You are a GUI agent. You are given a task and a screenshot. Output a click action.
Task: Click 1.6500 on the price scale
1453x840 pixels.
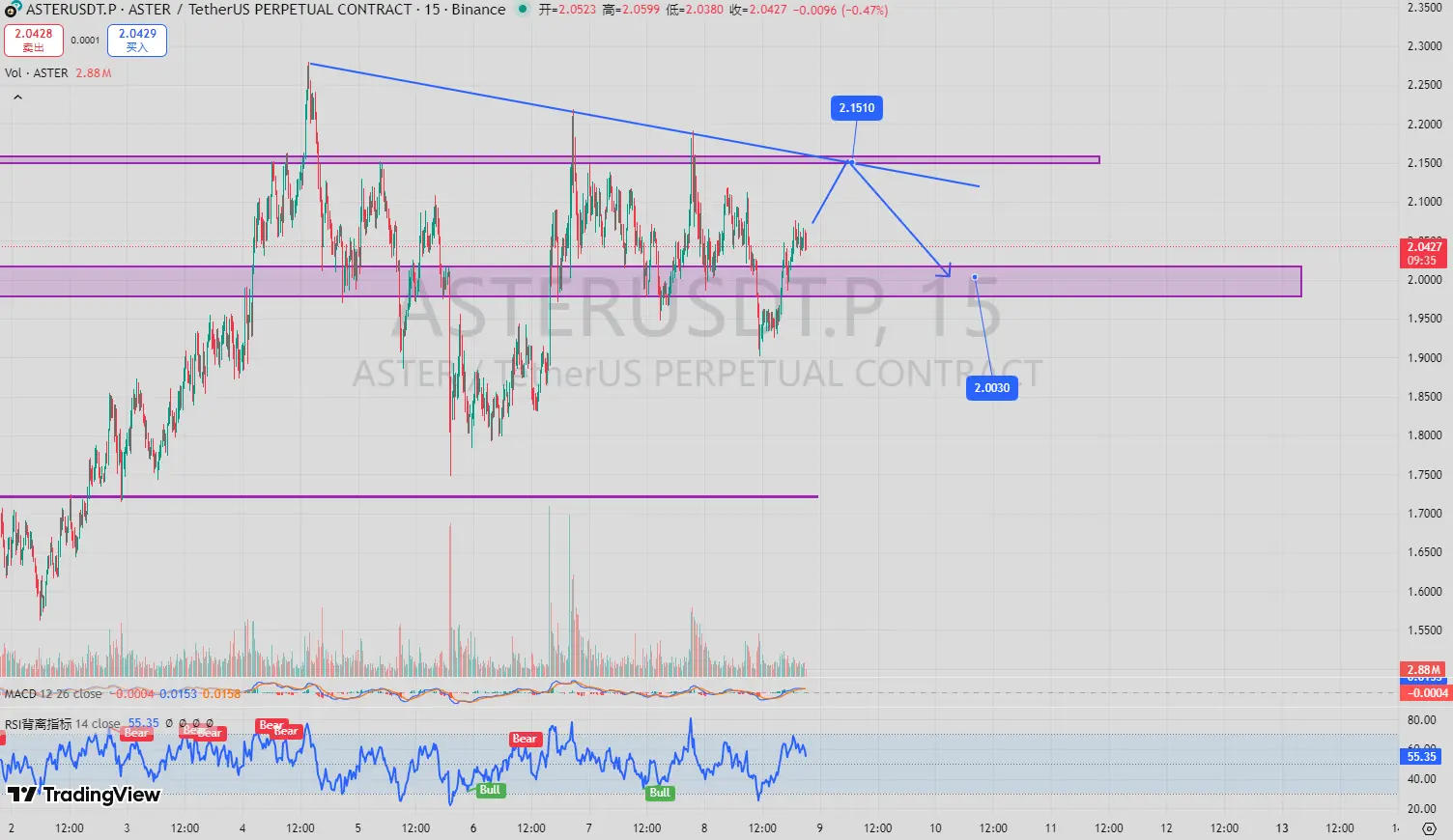pos(1424,552)
